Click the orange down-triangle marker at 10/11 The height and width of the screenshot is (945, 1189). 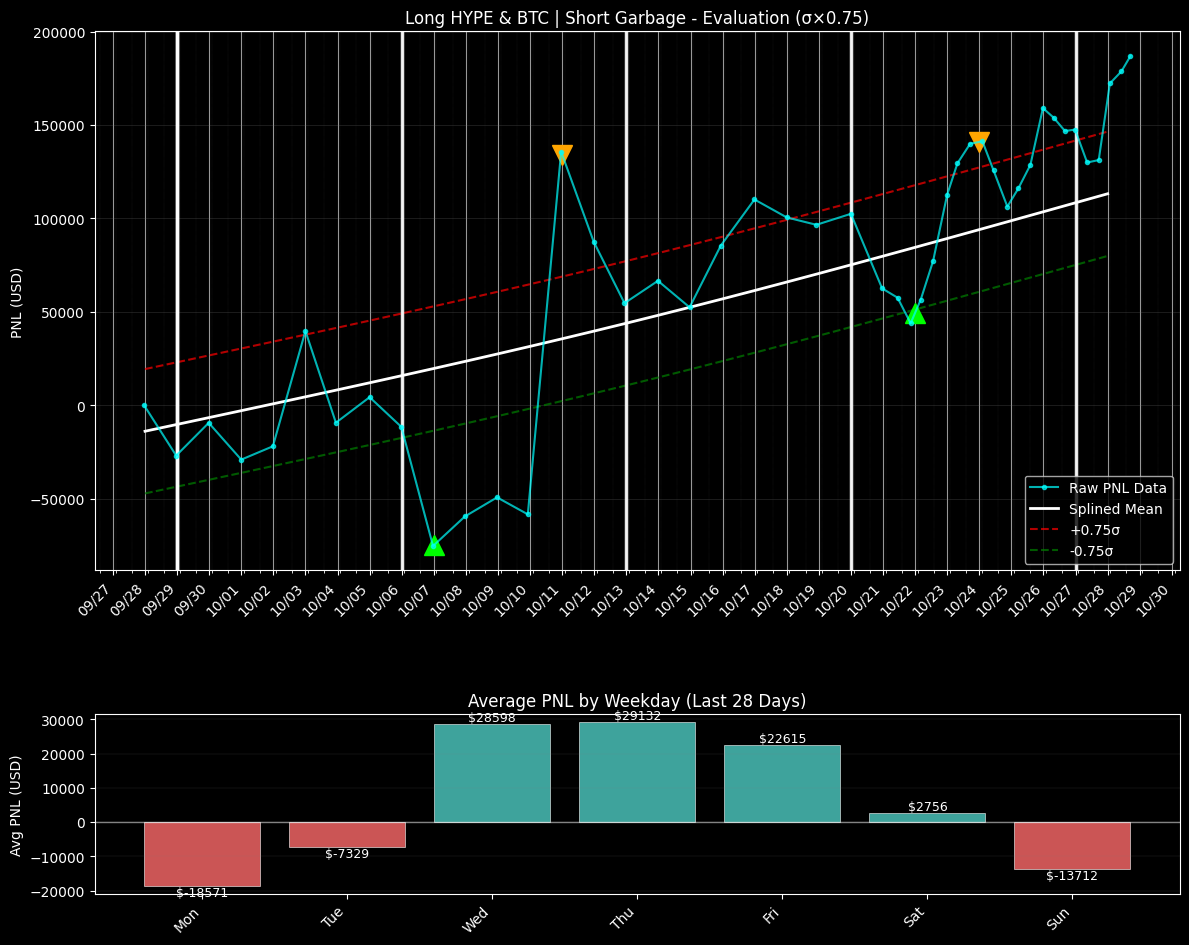(562, 154)
